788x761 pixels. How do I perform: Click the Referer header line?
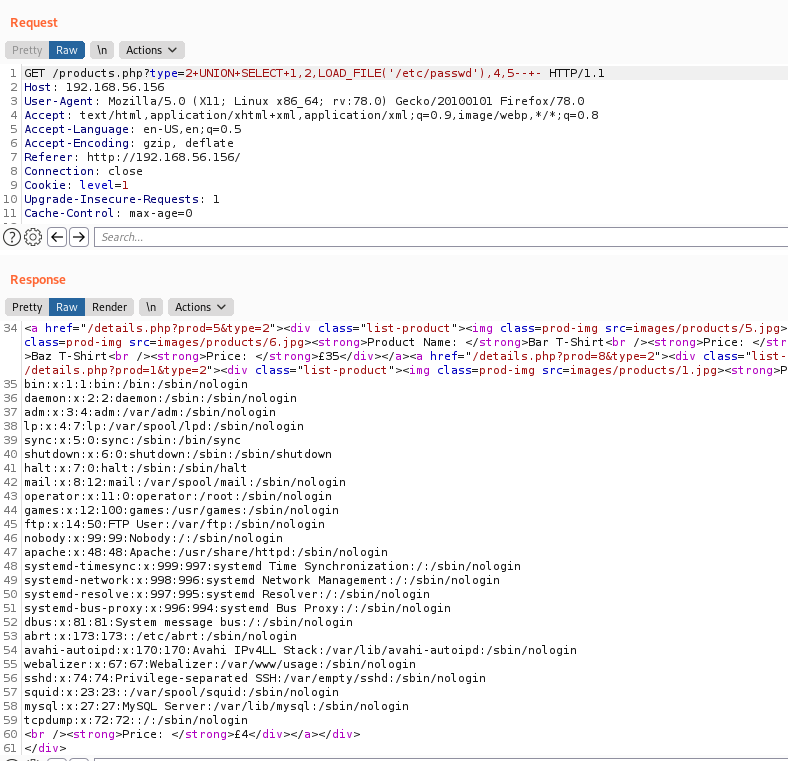tap(132, 157)
